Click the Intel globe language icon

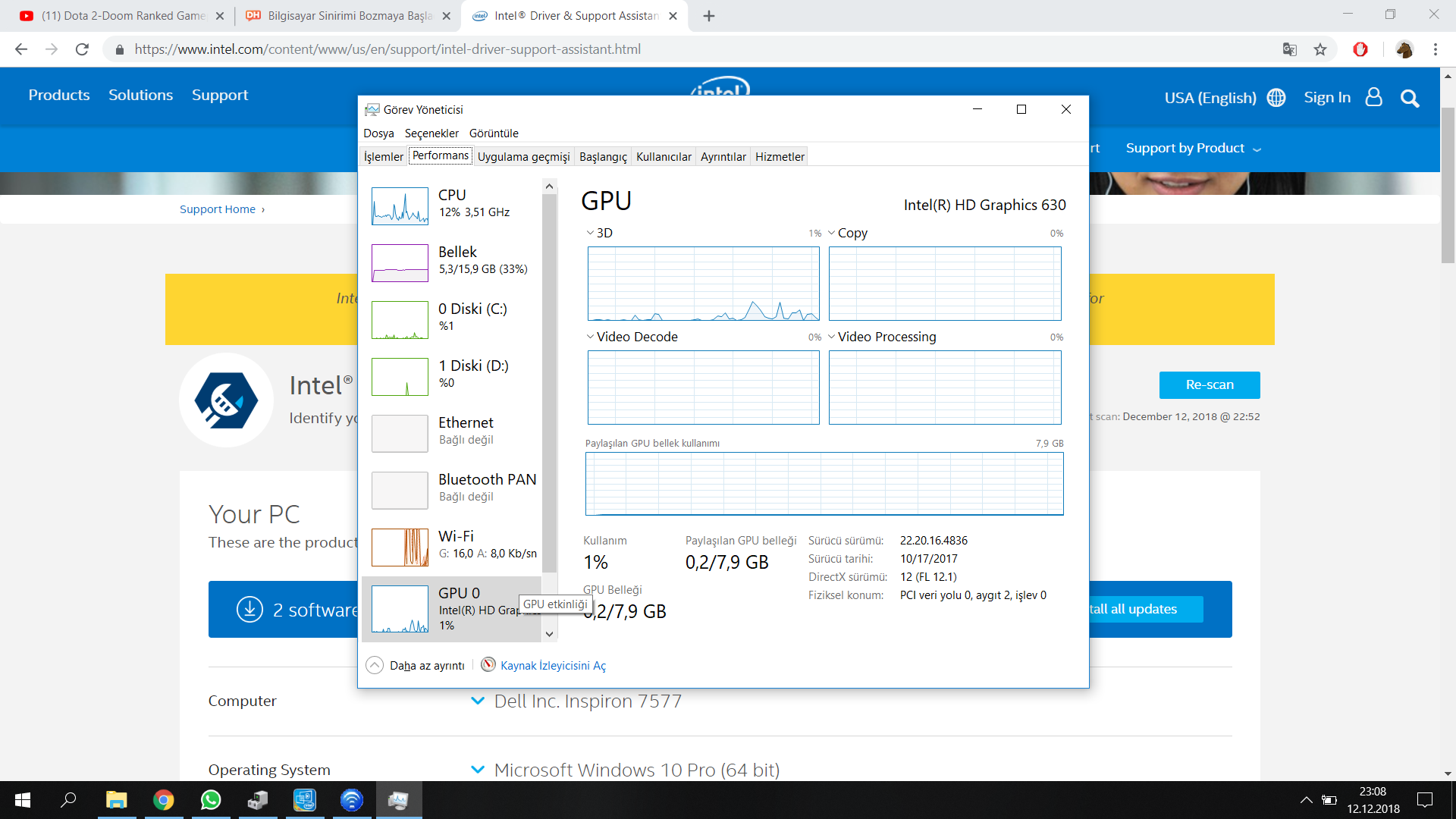(x=1276, y=98)
